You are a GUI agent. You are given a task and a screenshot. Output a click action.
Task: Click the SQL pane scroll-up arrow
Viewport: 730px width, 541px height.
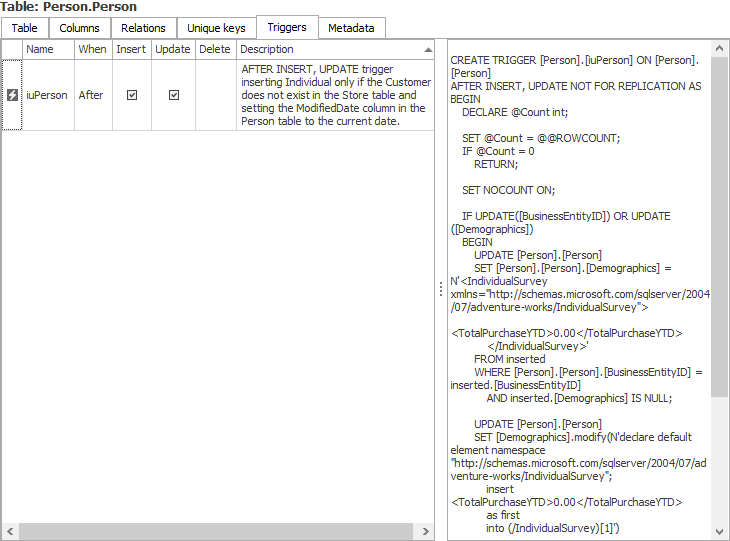click(719, 49)
